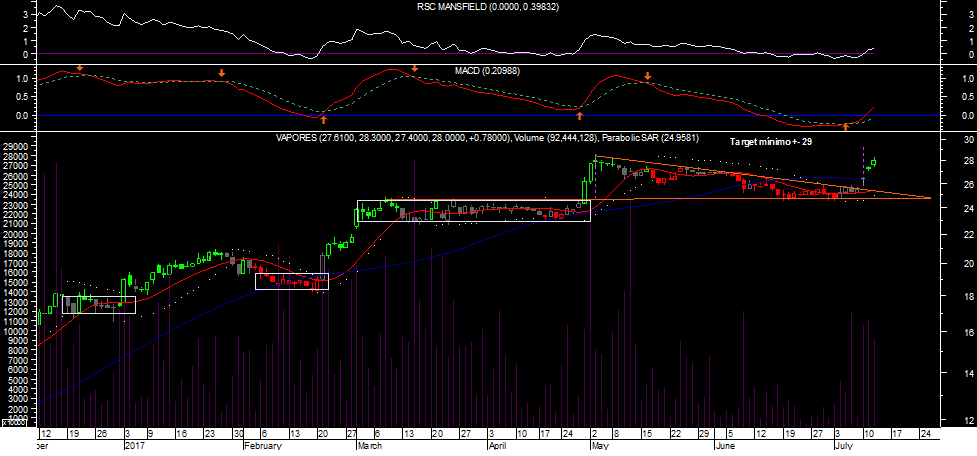977x456 pixels.
Task: Click the May month label
Action: coord(600,446)
